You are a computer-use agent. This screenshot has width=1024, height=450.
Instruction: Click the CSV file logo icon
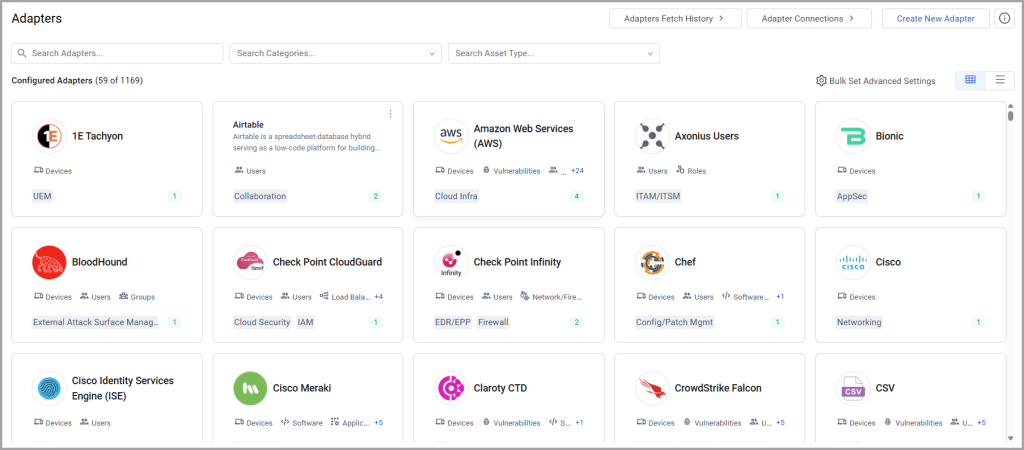(854, 388)
